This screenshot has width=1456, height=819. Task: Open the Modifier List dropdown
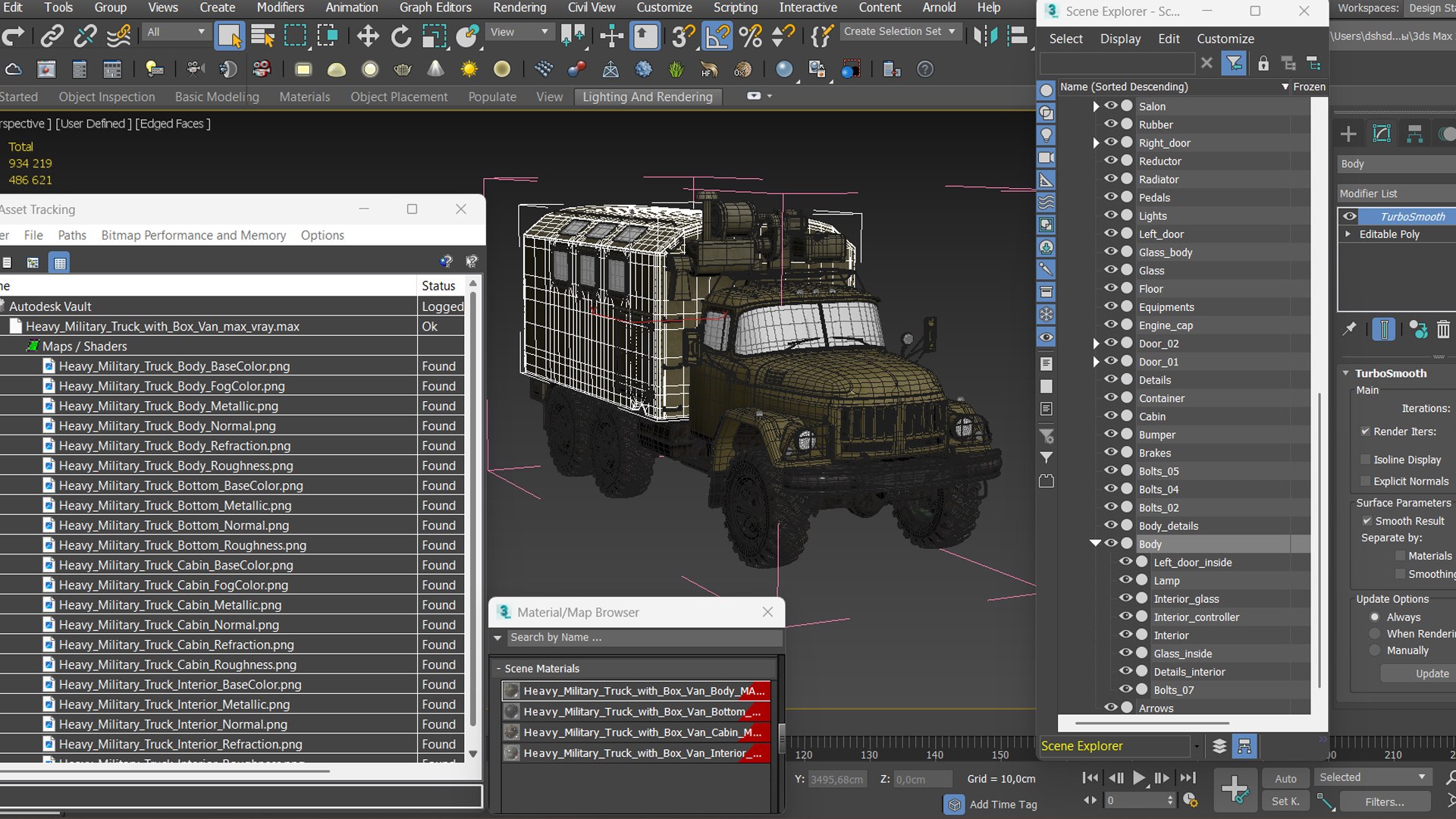click(1395, 193)
